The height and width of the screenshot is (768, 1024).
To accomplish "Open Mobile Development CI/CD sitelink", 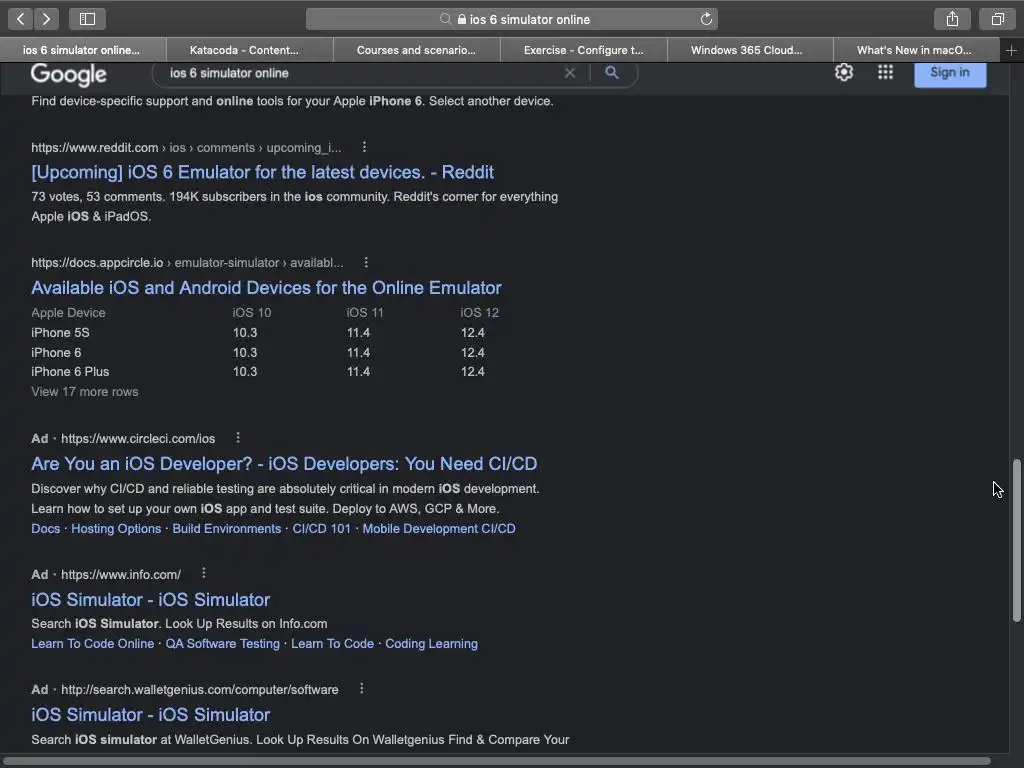I will point(439,529).
